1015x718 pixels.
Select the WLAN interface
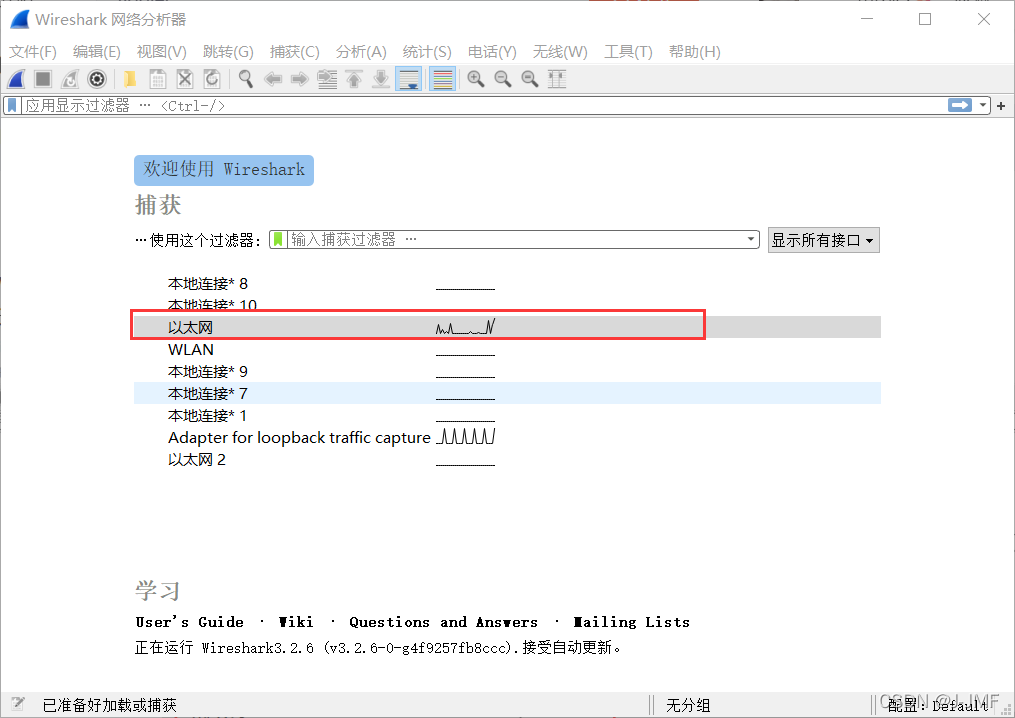pyautogui.click(x=508, y=350)
